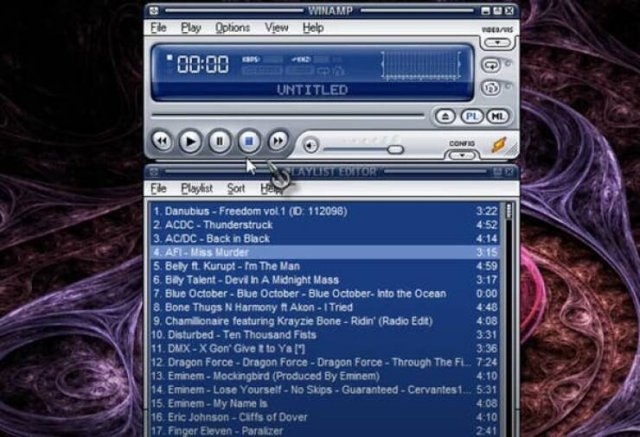Select track 3 AC/DC - Back in Black
Image resolution: width=640 pixels, height=437 pixels.
click(x=325, y=239)
